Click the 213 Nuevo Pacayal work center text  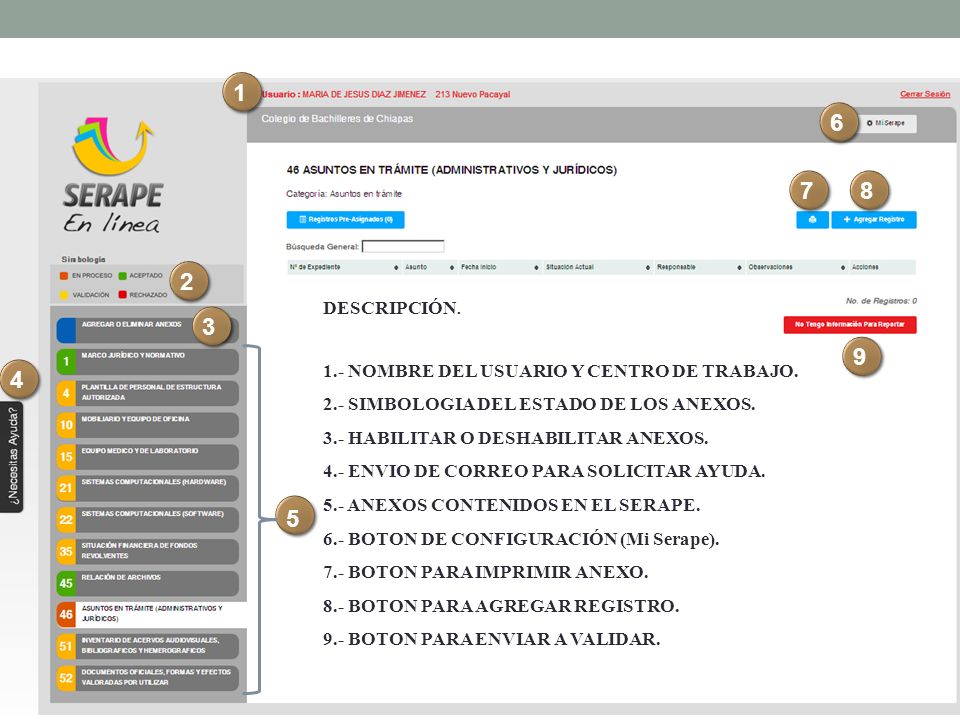point(473,94)
